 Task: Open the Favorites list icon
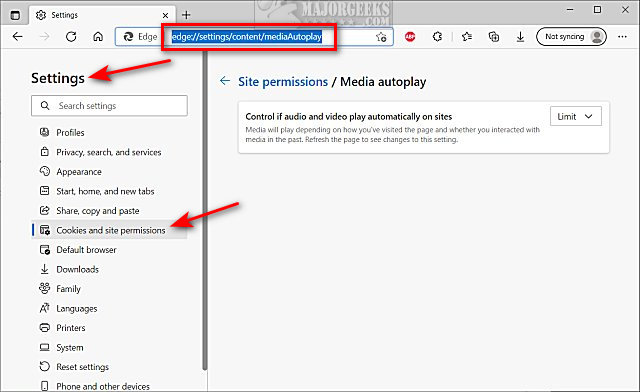467,37
